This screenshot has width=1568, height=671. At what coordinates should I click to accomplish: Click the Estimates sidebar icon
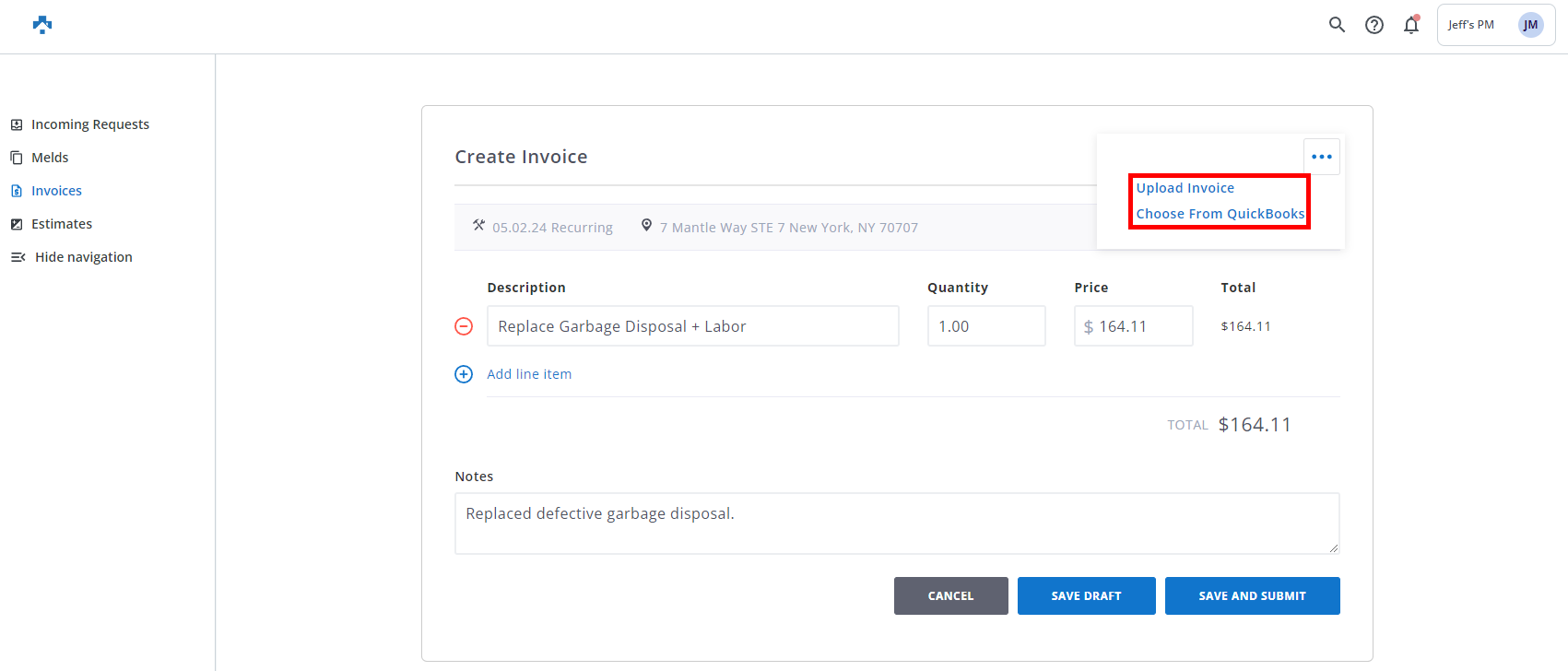tap(17, 224)
